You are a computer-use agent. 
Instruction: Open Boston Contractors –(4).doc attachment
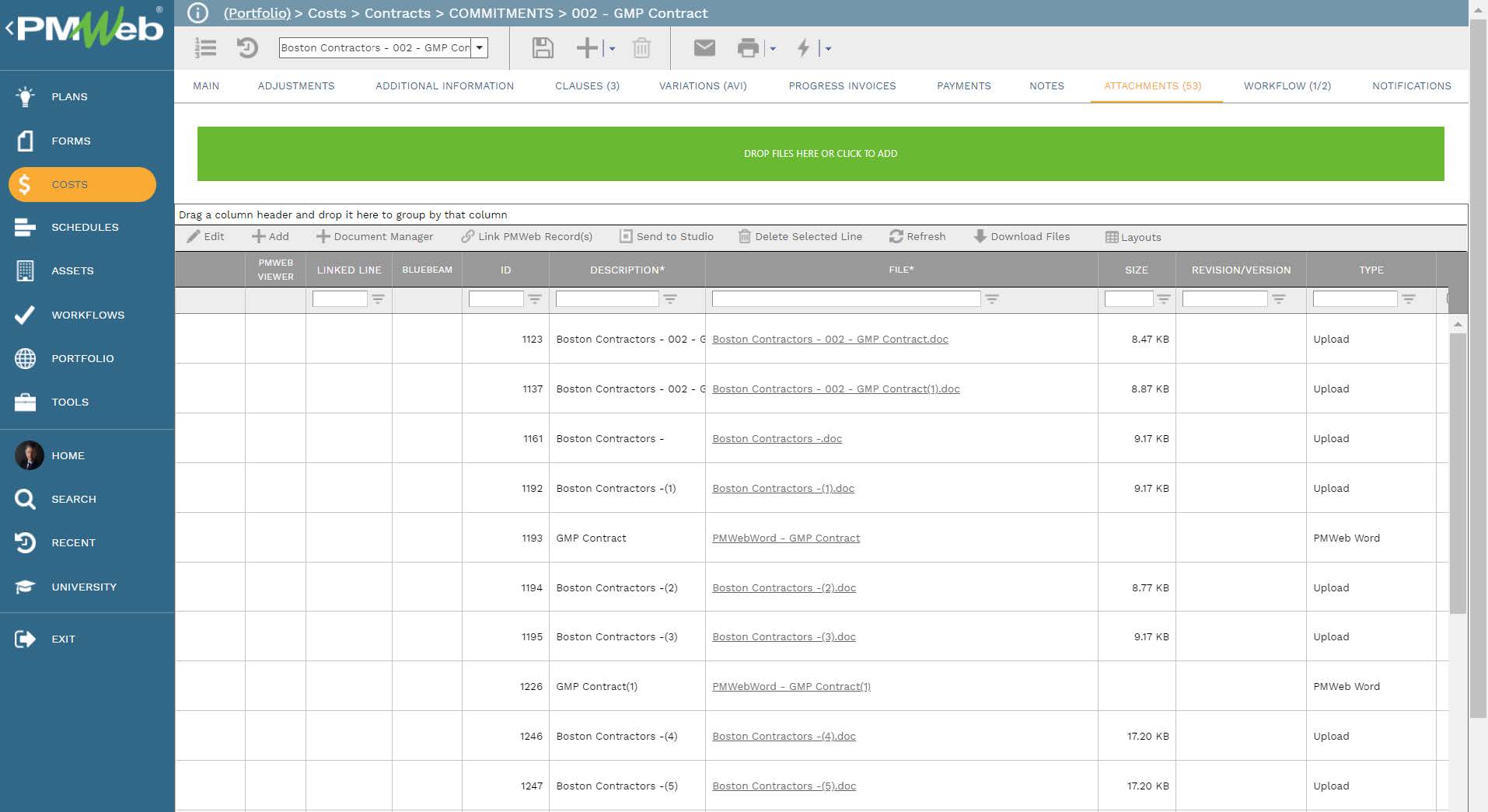pos(784,736)
